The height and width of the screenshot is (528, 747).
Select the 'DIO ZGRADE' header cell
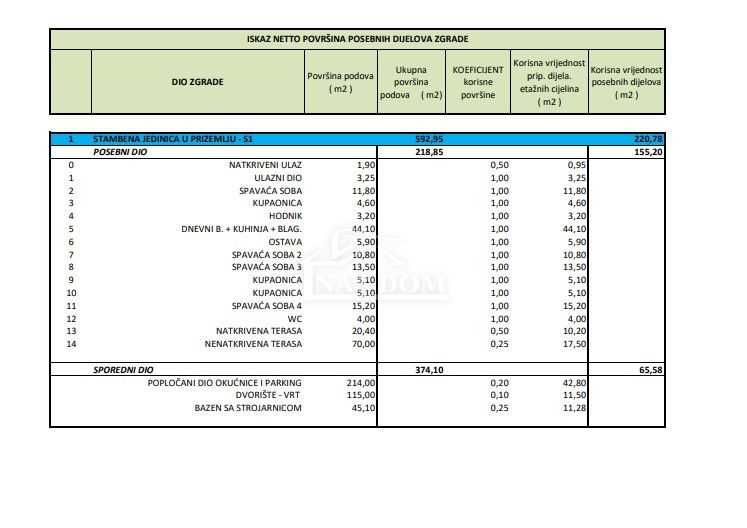click(197, 82)
